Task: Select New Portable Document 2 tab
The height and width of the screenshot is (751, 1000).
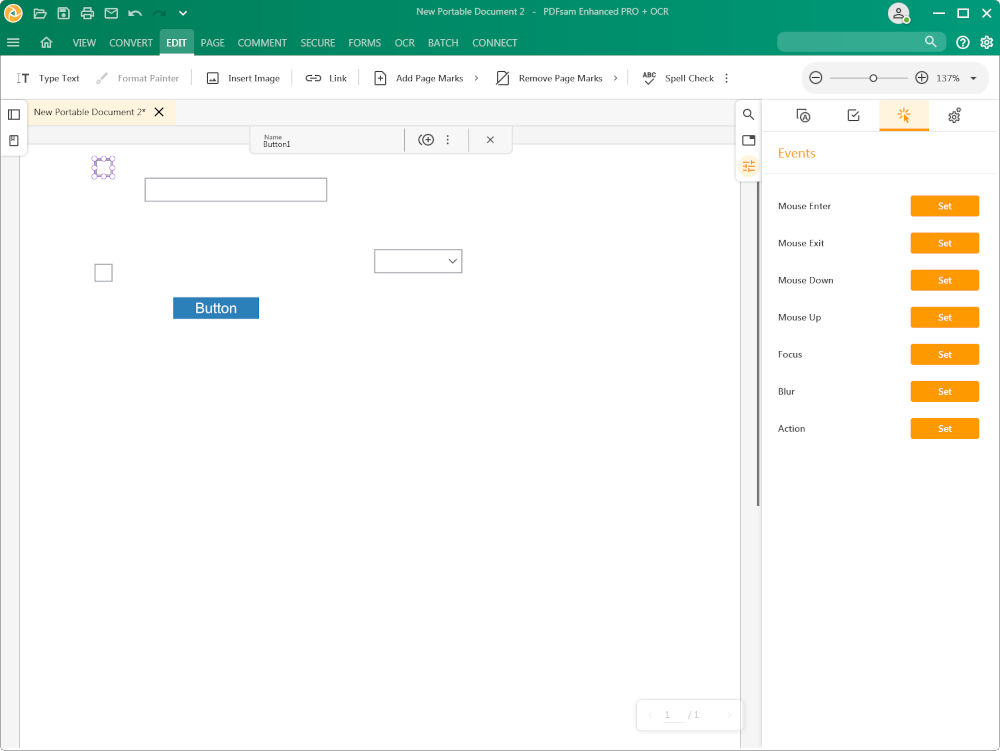Action: (89, 112)
